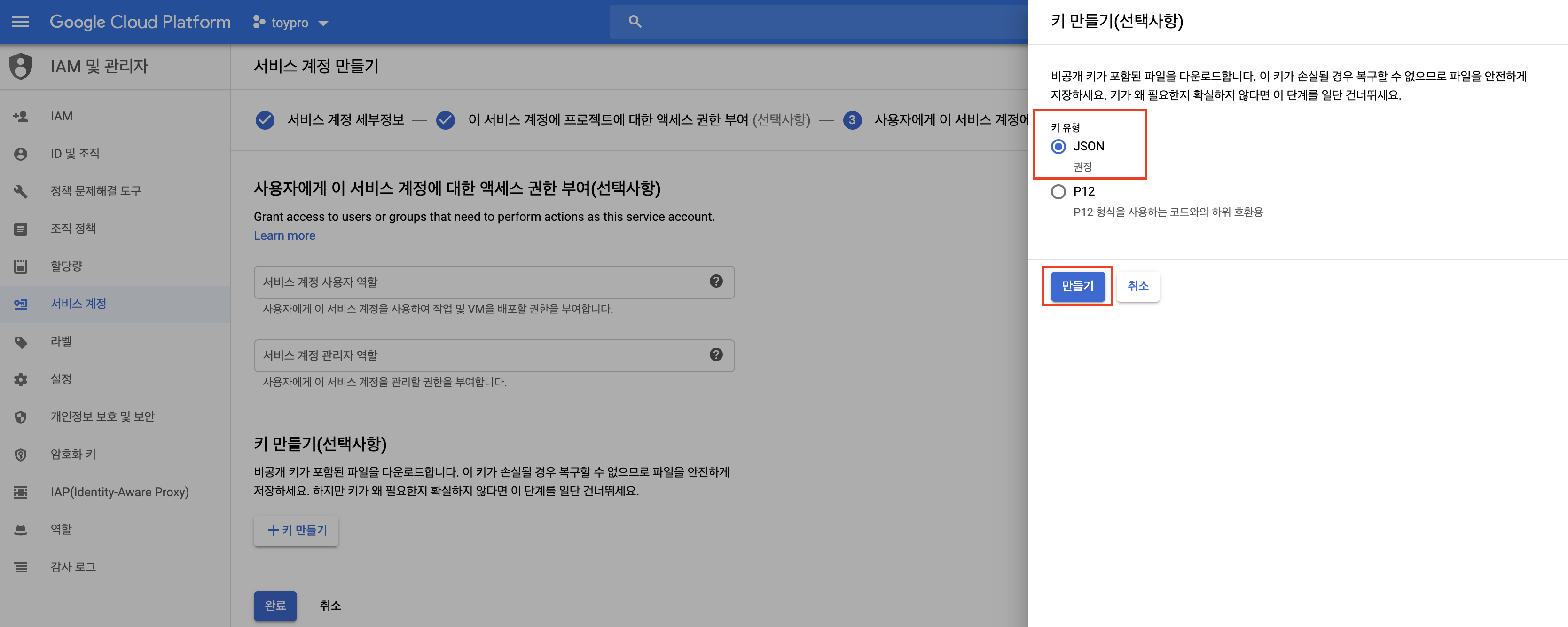Image resolution: width=1568 pixels, height=627 pixels.
Task: Click the + 키 만들기 button
Action: tap(297, 531)
